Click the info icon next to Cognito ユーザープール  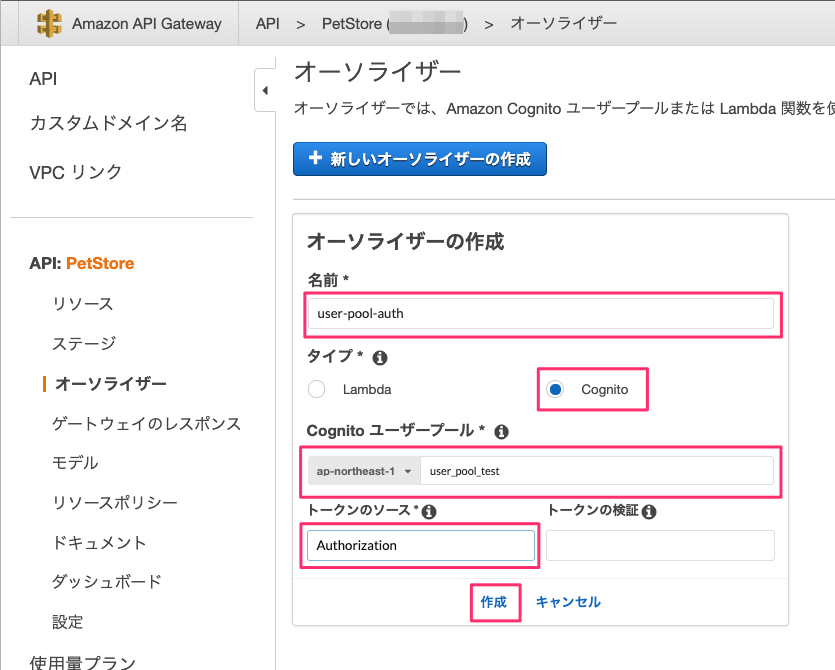coord(501,431)
